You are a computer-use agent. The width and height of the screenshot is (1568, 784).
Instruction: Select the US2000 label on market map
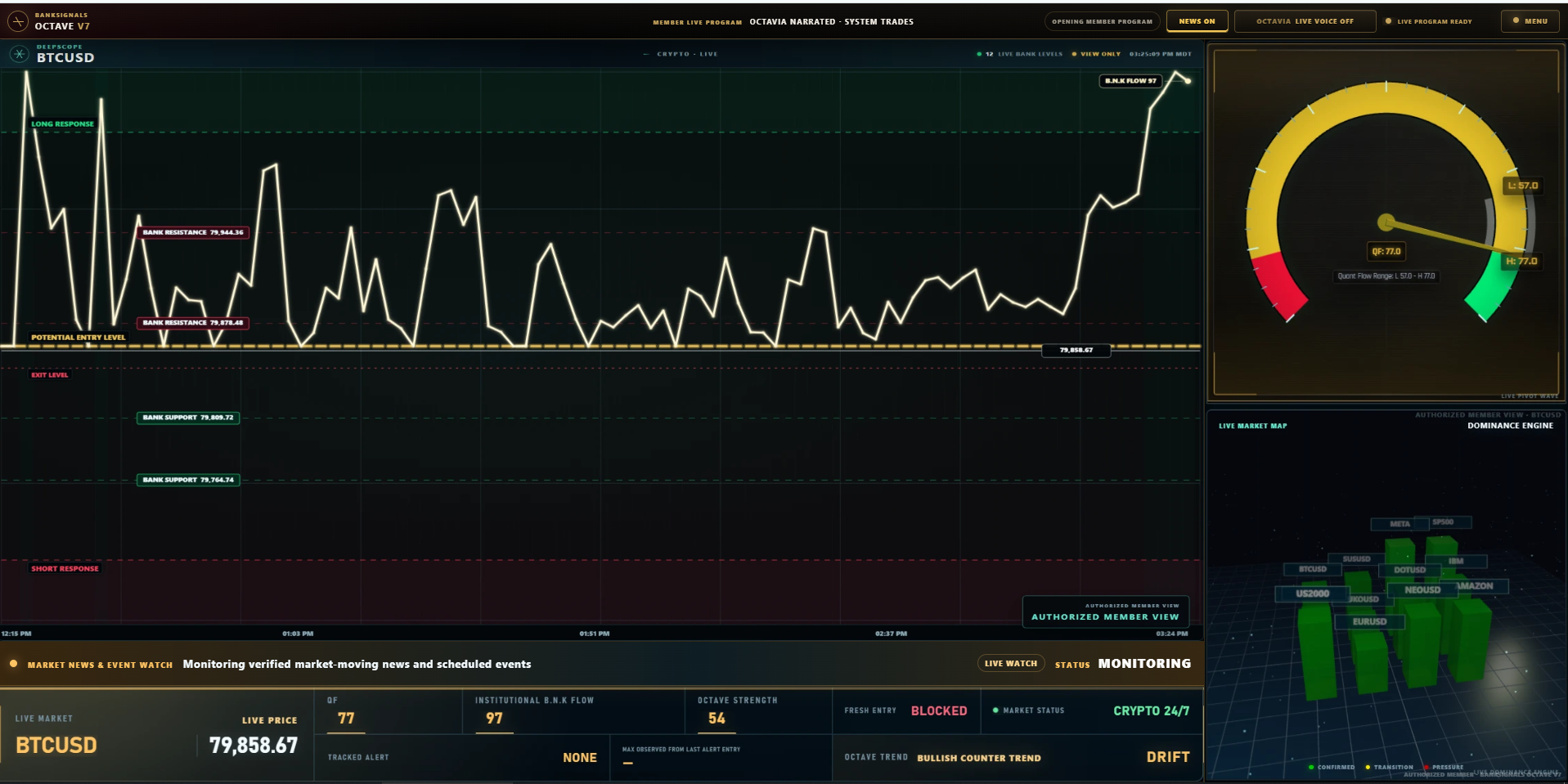[x=1312, y=594]
